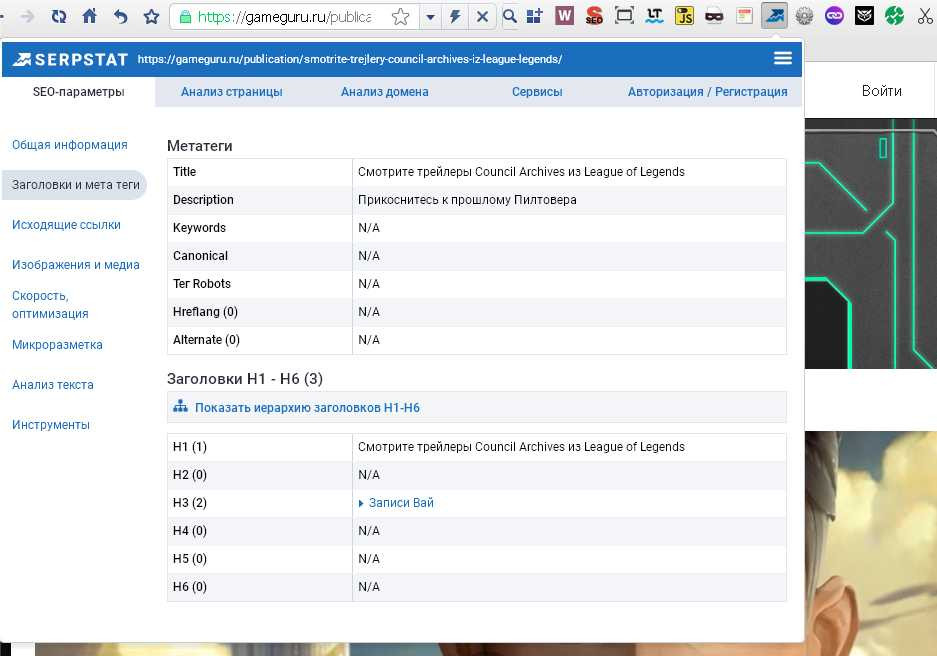937x656 pixels.
Task: Click the hierarchy tree icon beside Показать иерархию
Action: tap(180, 407)
